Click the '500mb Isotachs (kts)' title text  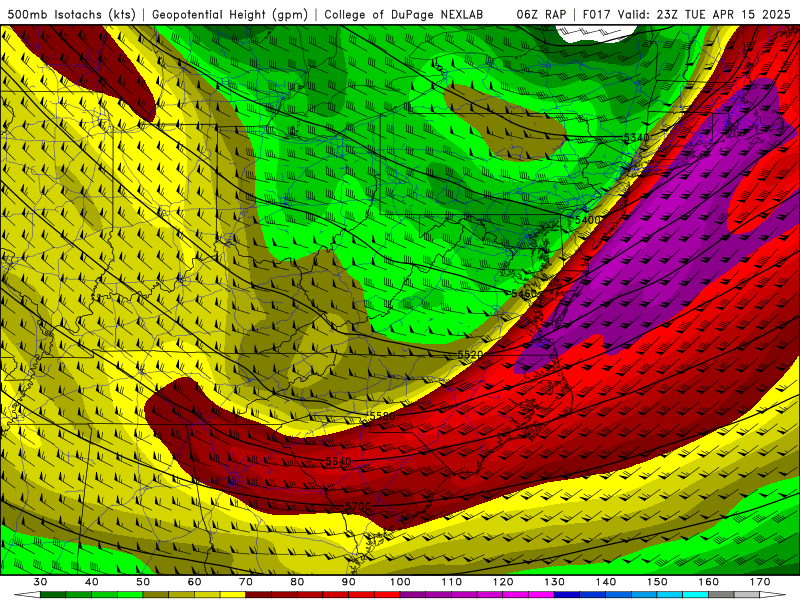[x=71, y=14]
